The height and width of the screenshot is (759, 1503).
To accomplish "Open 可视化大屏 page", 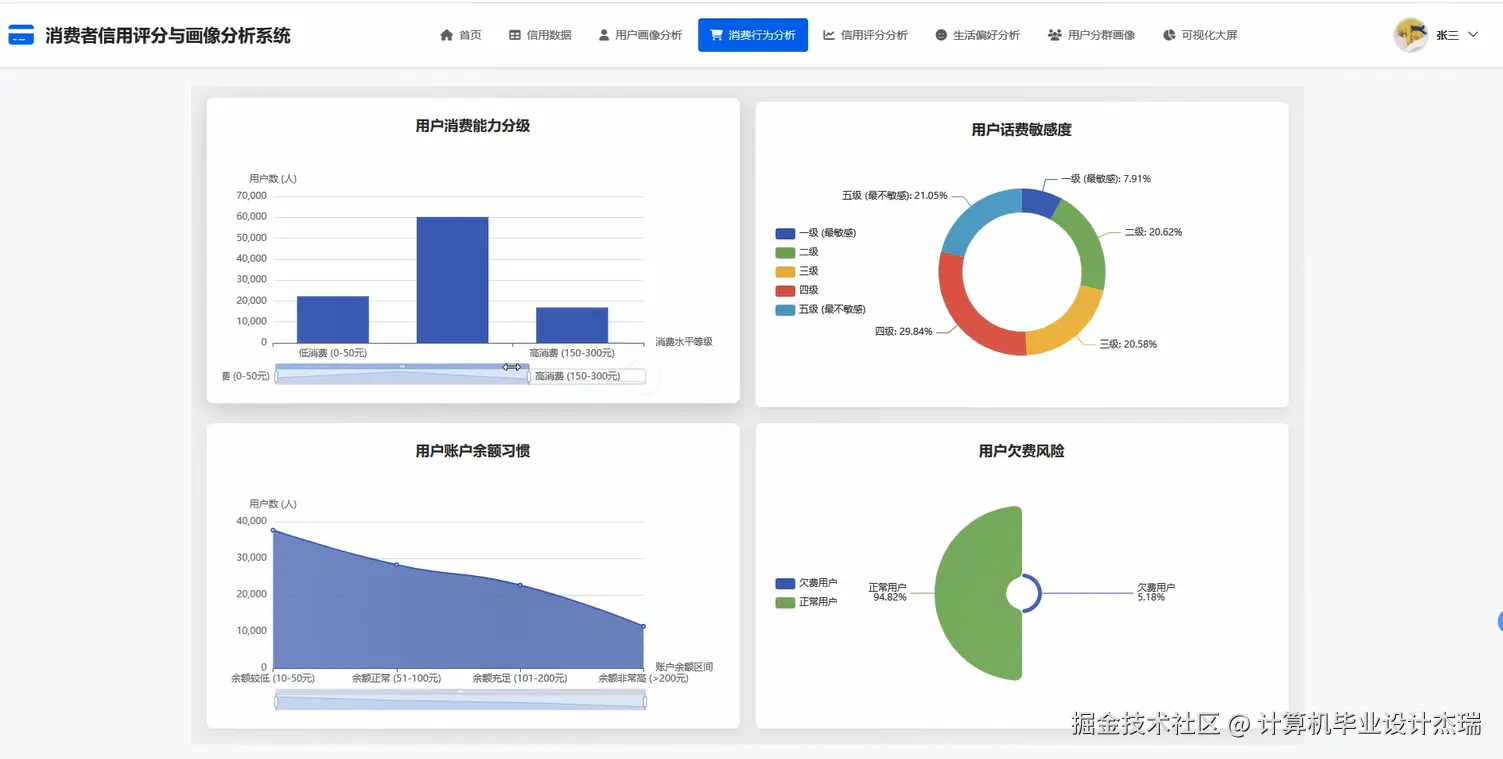I will tap(1200, 35).
